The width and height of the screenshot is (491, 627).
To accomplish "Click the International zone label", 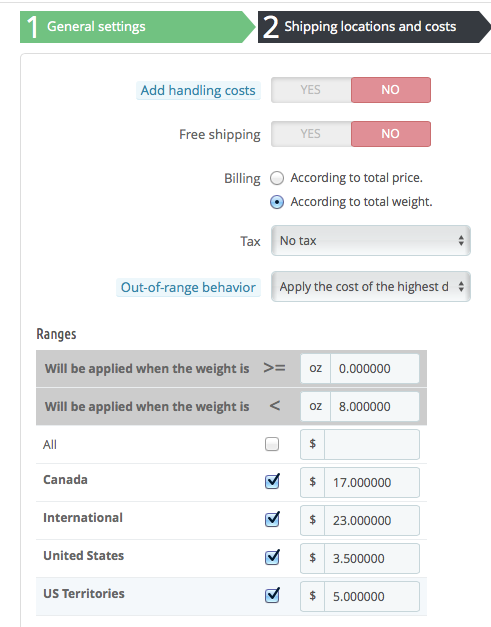I will [83, 517].
